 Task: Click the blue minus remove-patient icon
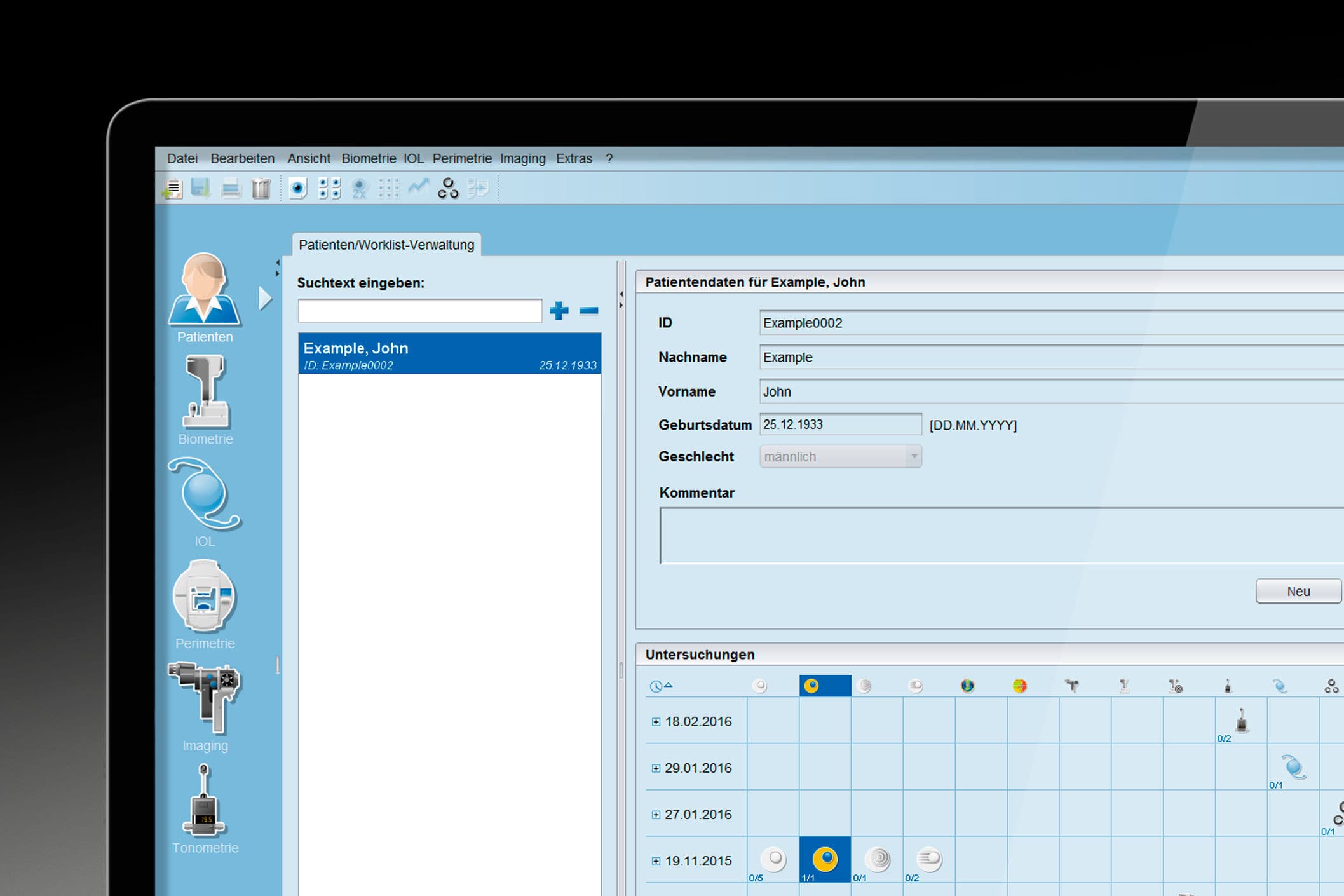click(588, 311)
